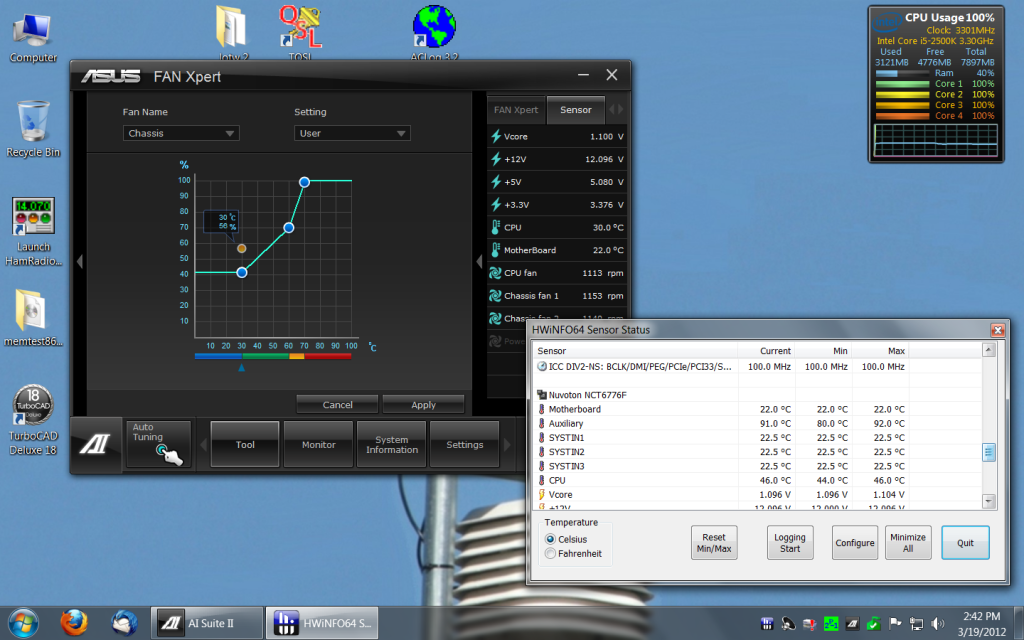The width and height of the screenshot is (1024, 640).
Task: Open the Tool menu in AI Suite
Action: pyautogui.click(x=245, y=445)
